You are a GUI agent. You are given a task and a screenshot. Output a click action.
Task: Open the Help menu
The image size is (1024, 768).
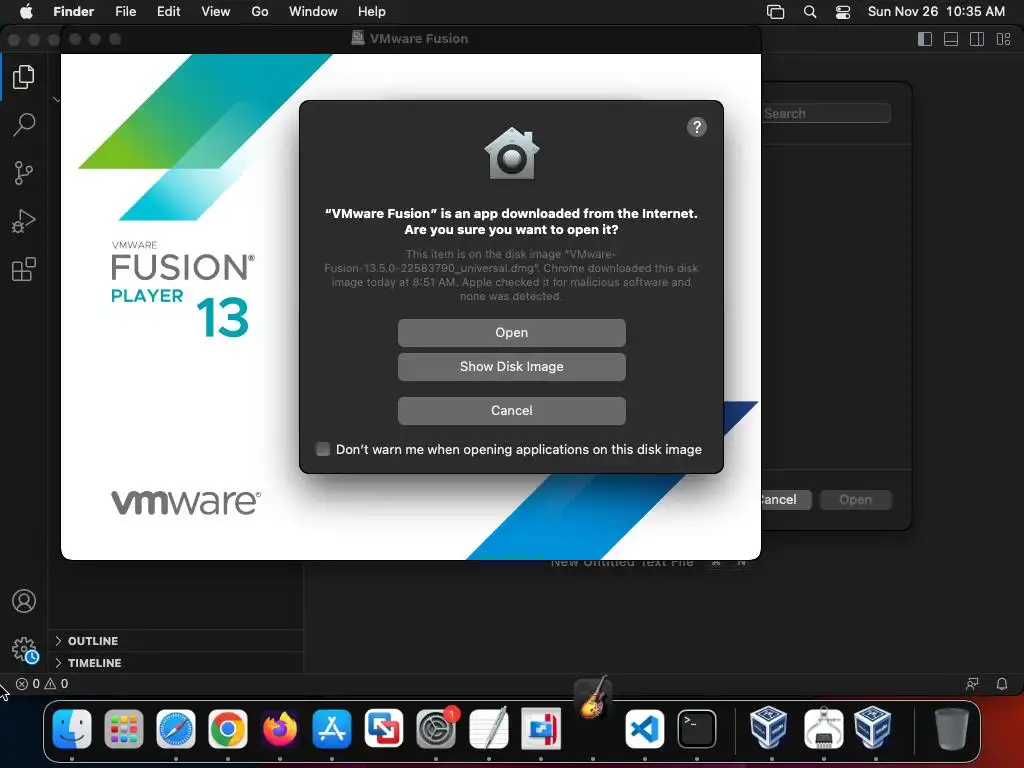(x=372, y=11)
